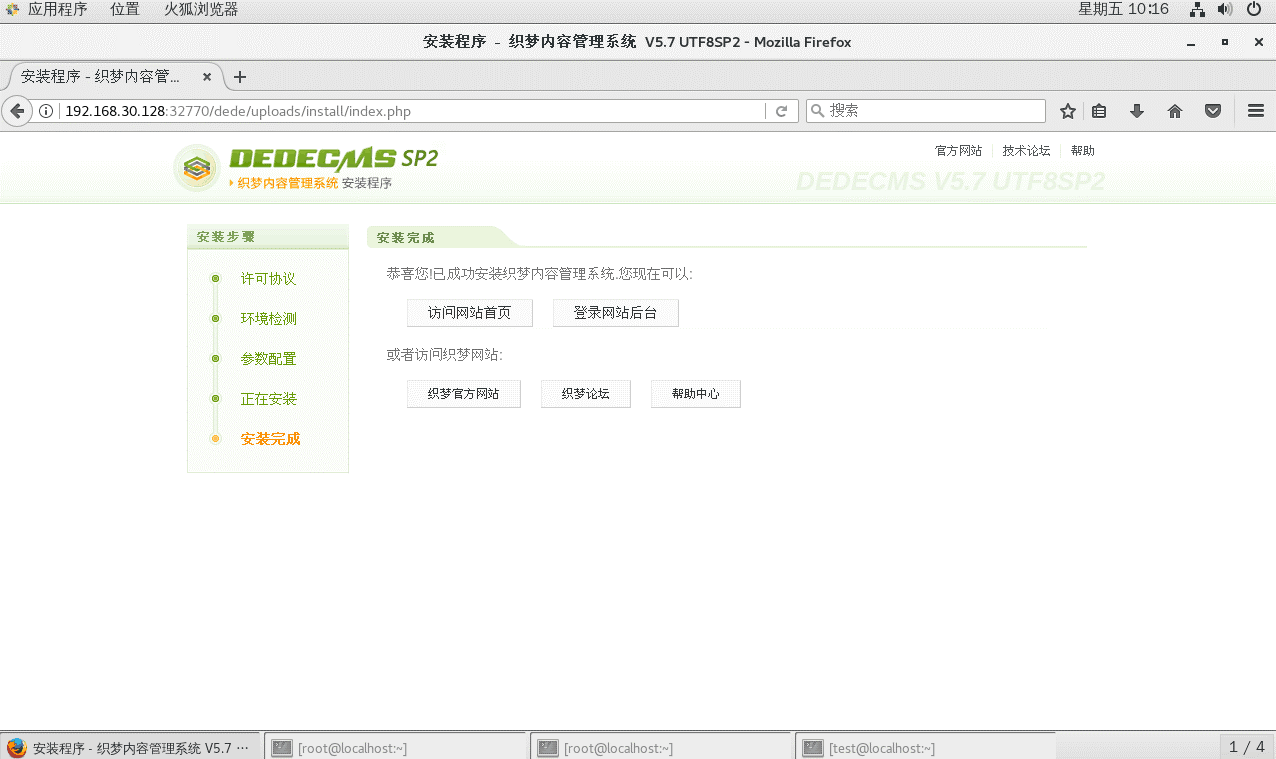Reload the page with the refresh icon

(x=782, y=111)
